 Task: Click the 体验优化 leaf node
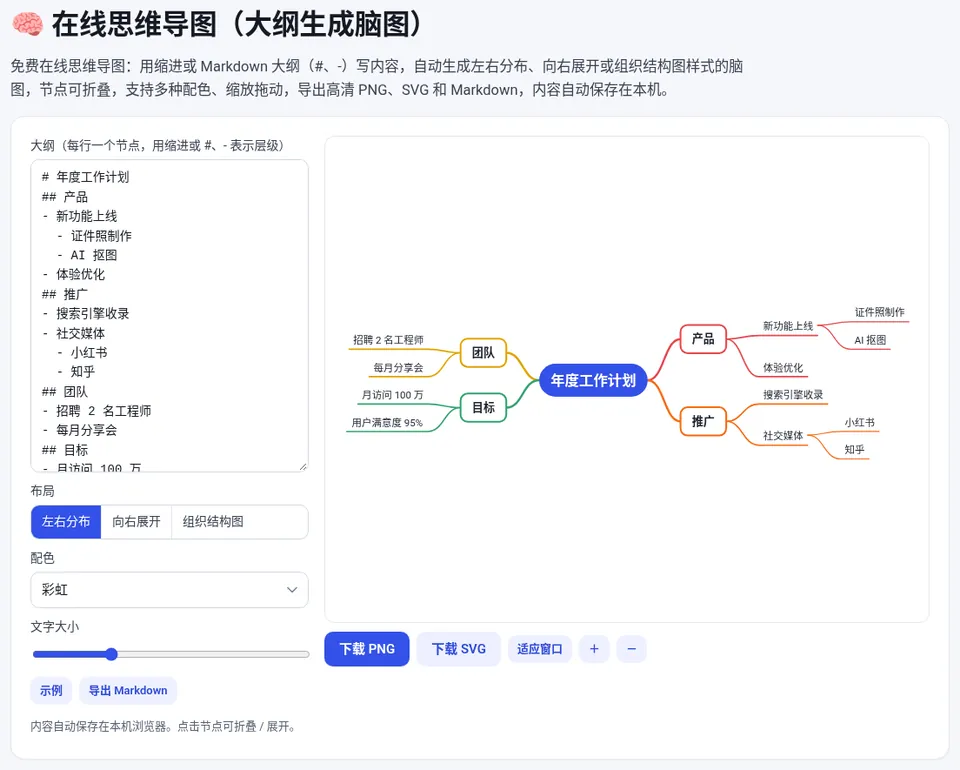[x=782, y=368]
